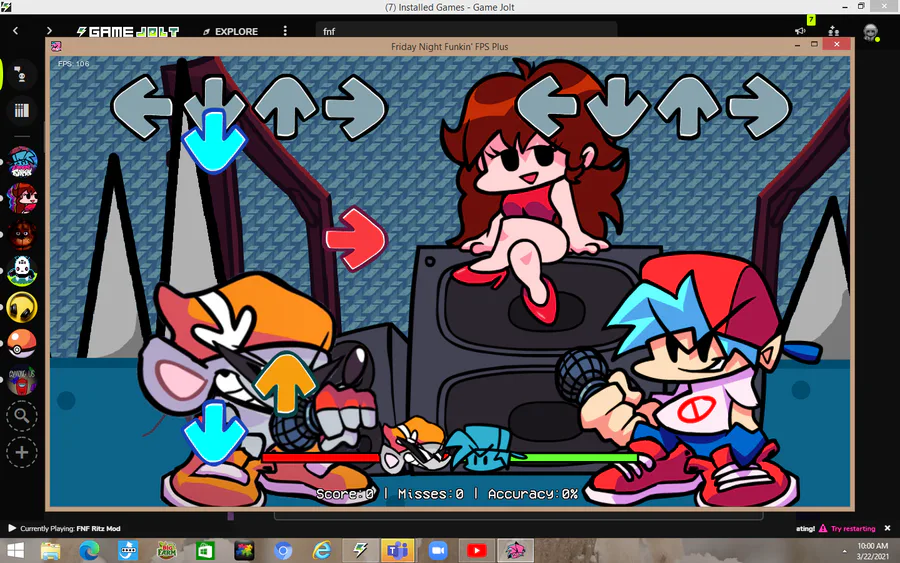
Task: Open the Windows Start button
Action: click(x=15, y=551)
